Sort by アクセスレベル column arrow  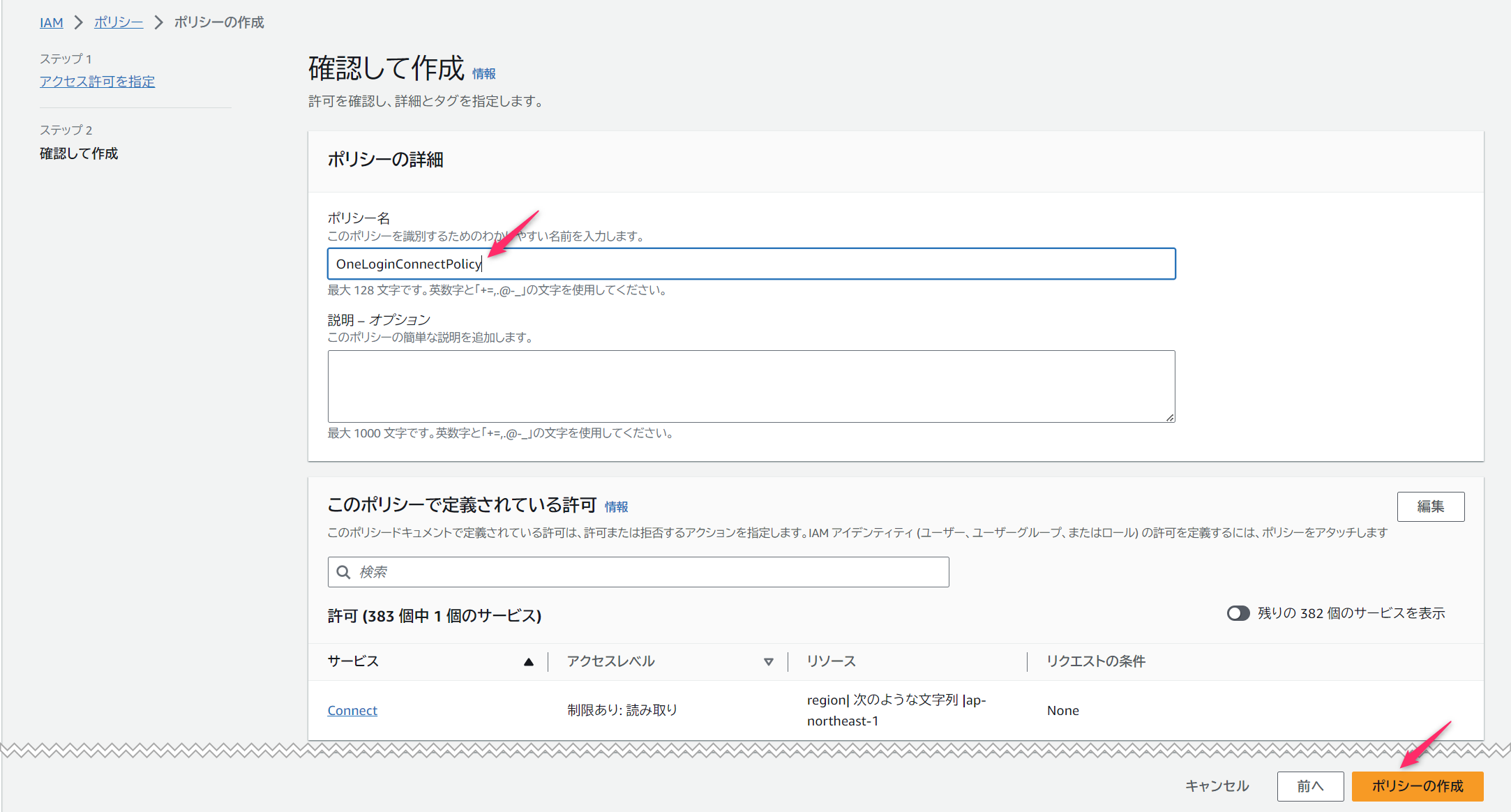pos(768,661)
